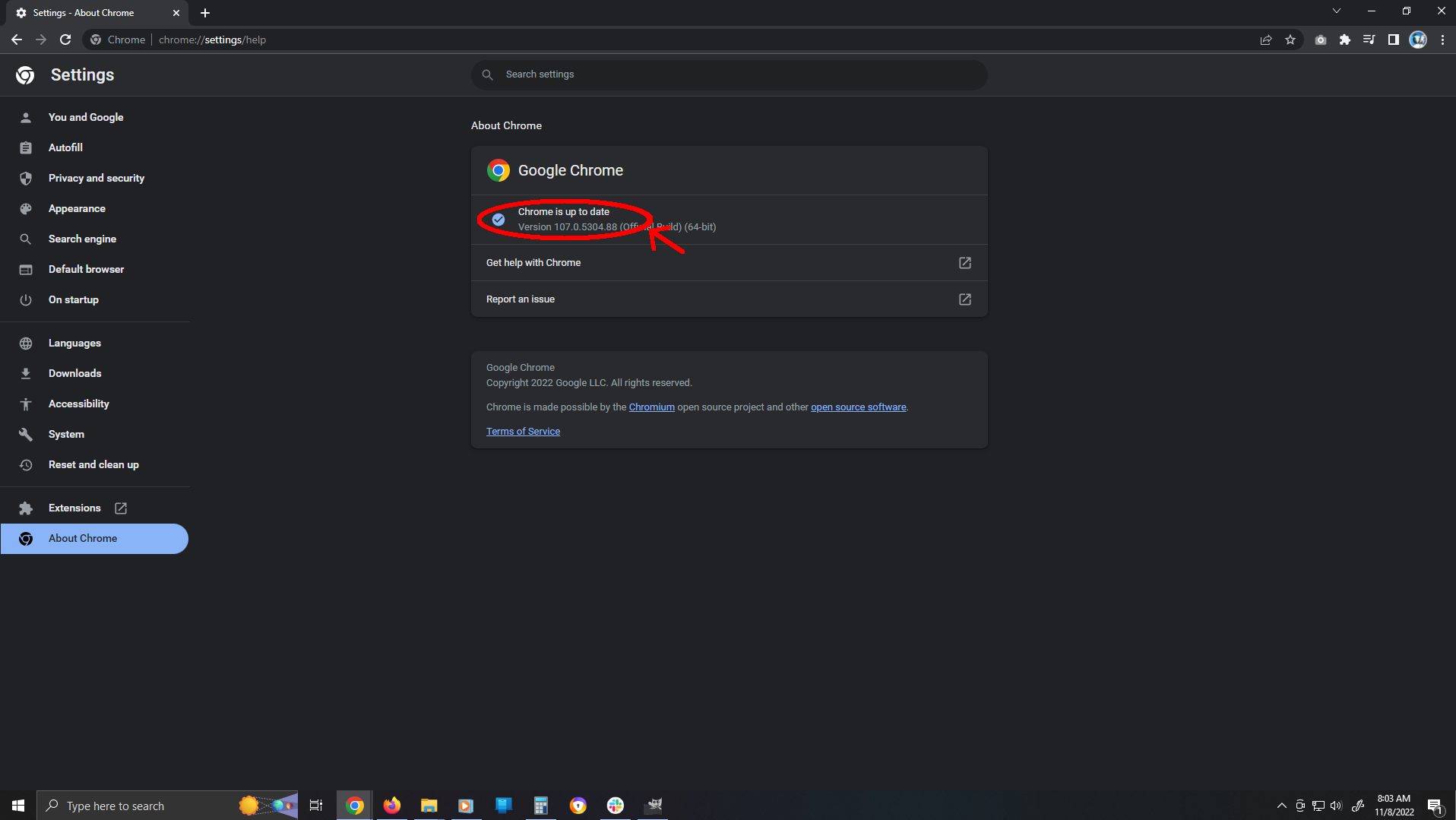Open the Calculator icon in taskbar
1456x820 pixels.
[541, 806]
